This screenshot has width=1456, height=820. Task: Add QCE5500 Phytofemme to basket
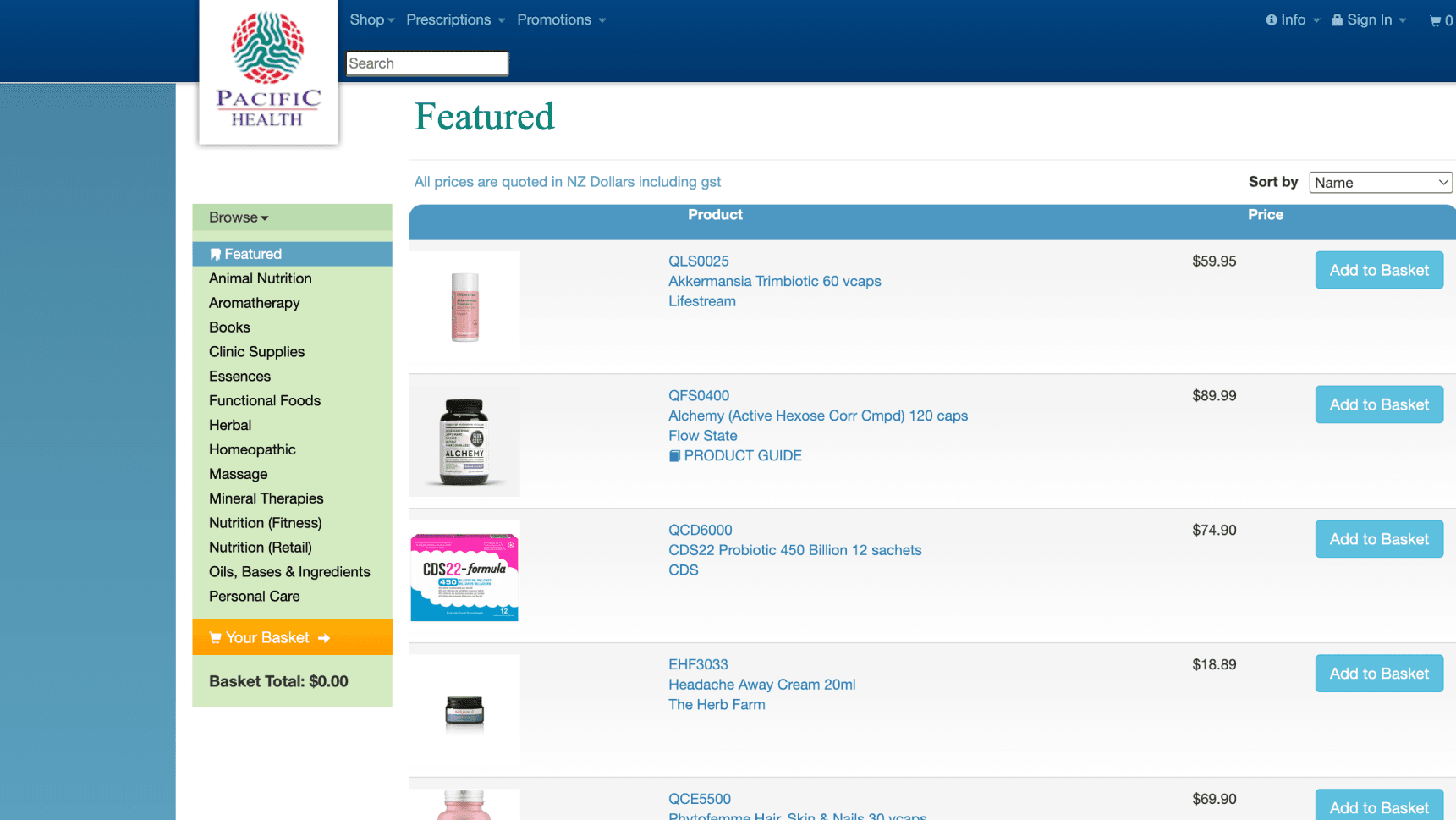1379,806
